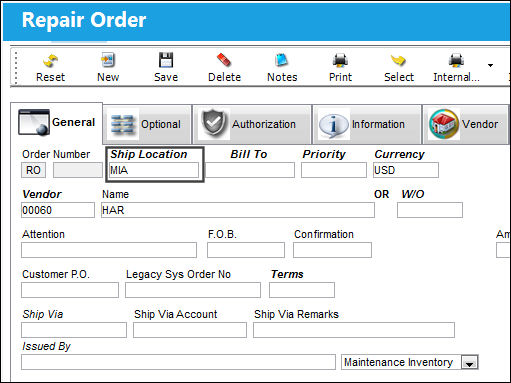Screen dimensions: 511x383
Task: Click the Reset toolbar icon
Action: coord(50,61)
